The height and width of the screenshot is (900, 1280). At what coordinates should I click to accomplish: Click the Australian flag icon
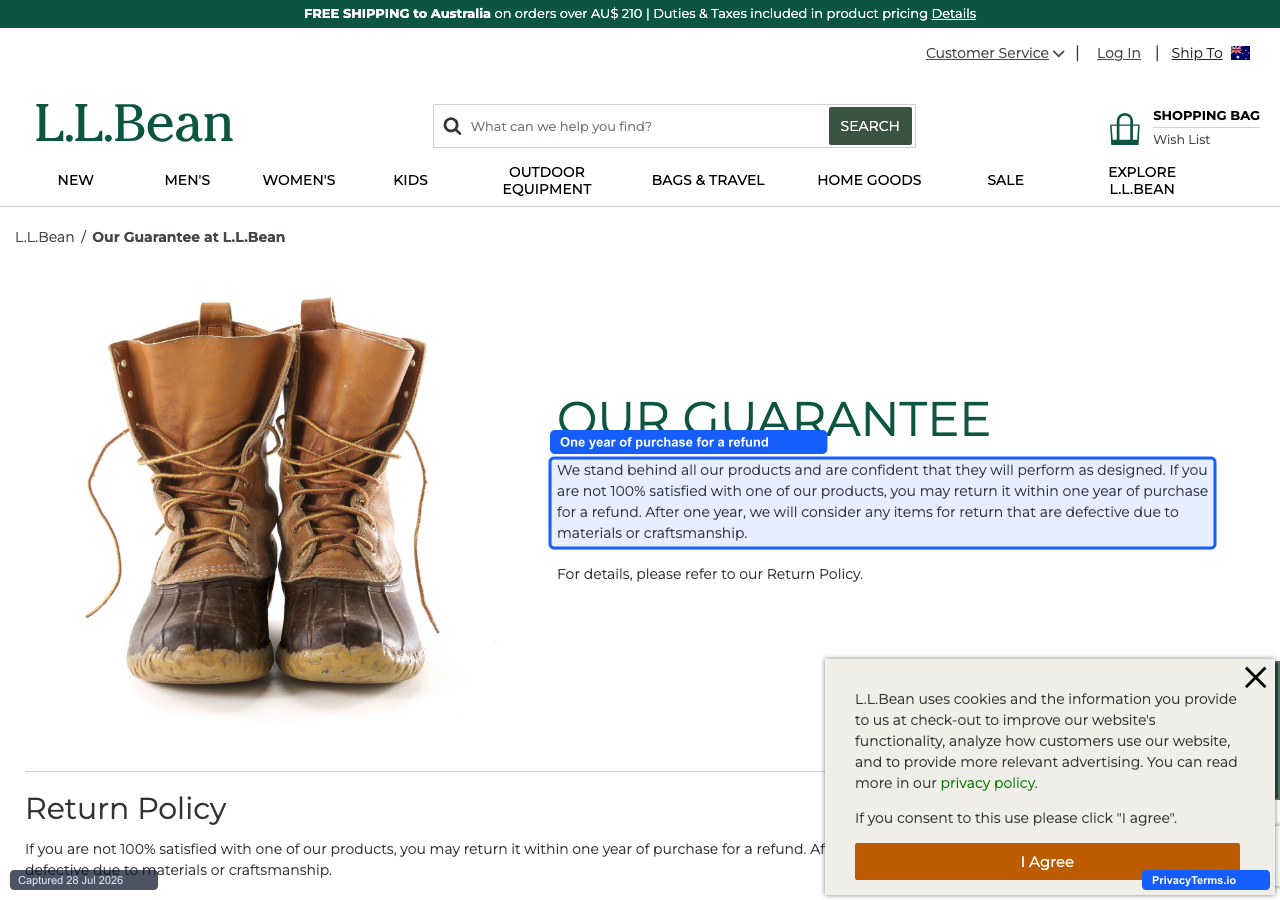click(x=1240, y=53)
